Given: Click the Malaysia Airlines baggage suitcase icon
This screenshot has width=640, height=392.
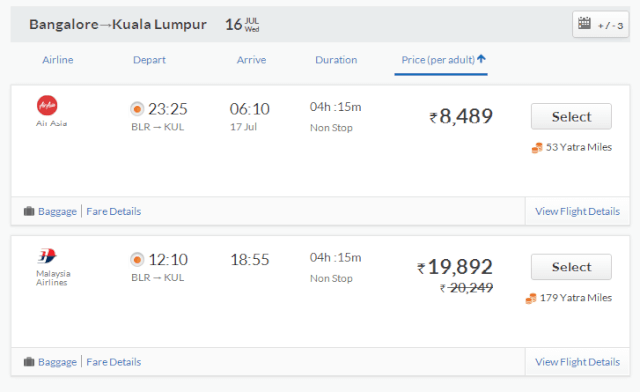Looking at the screenshot, I should [x=29, y=362].
